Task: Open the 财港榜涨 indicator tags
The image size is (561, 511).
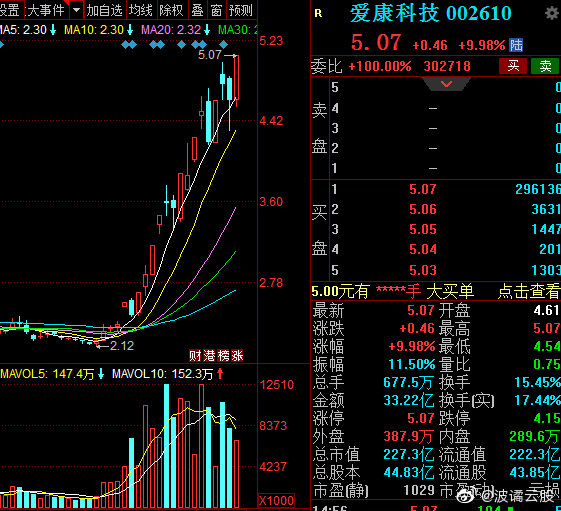Action: 216,355
